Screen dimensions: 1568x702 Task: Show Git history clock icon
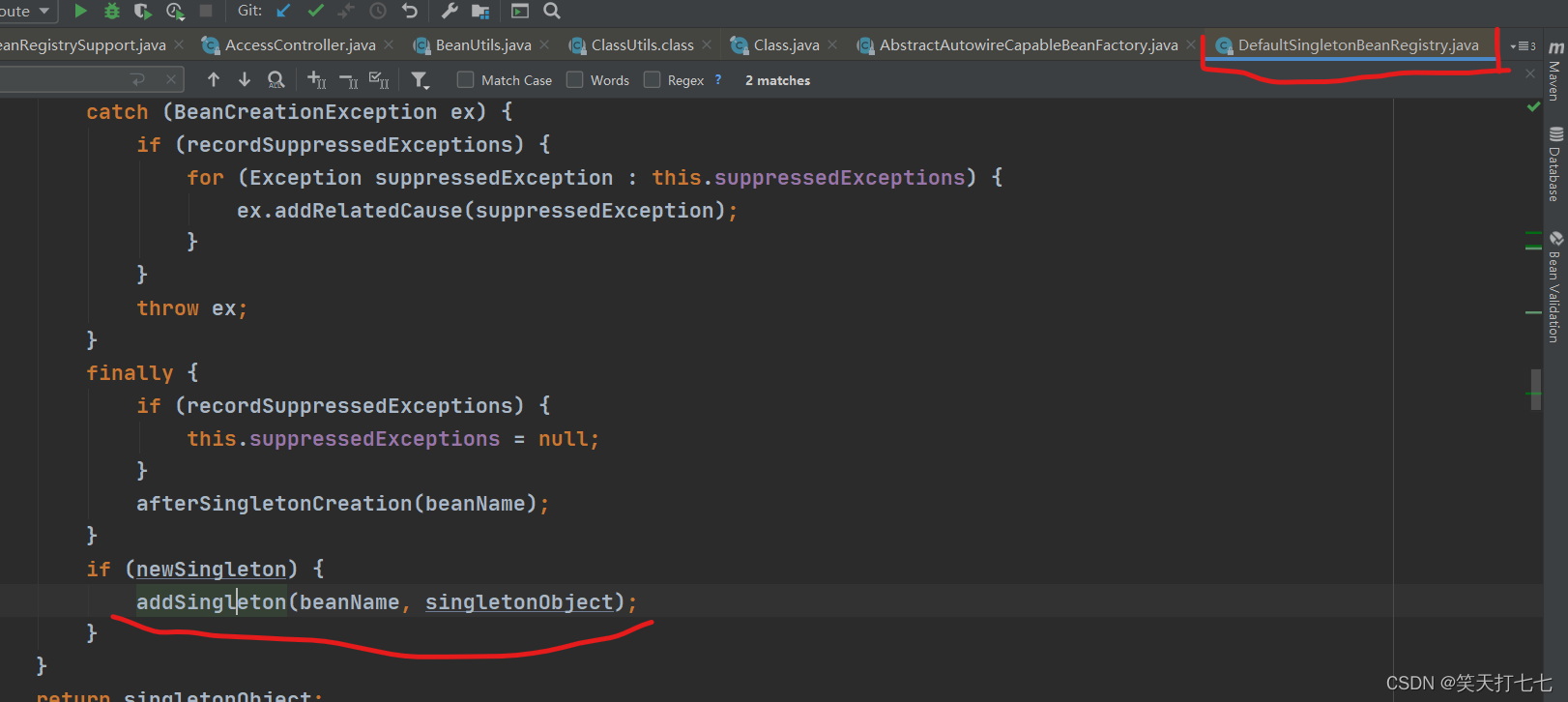coord(378,11)
